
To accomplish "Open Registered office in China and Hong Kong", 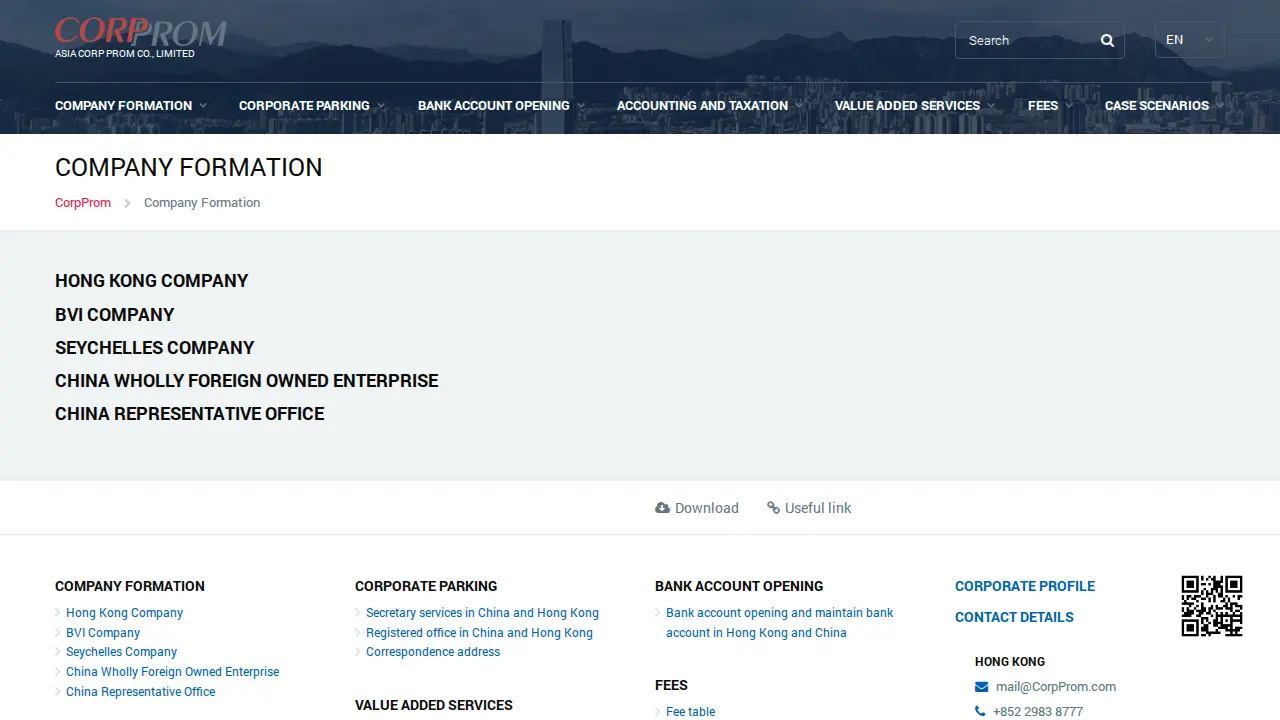I will [479, 633].
